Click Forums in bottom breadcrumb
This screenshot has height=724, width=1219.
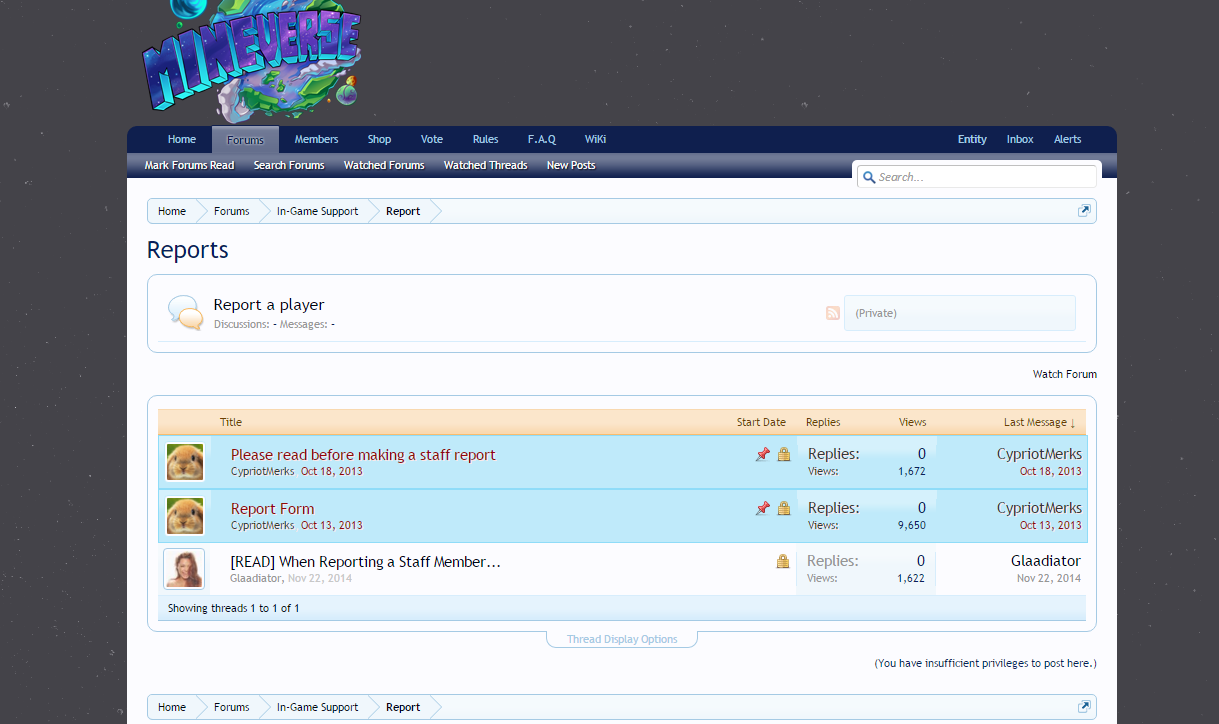[232, 707]
